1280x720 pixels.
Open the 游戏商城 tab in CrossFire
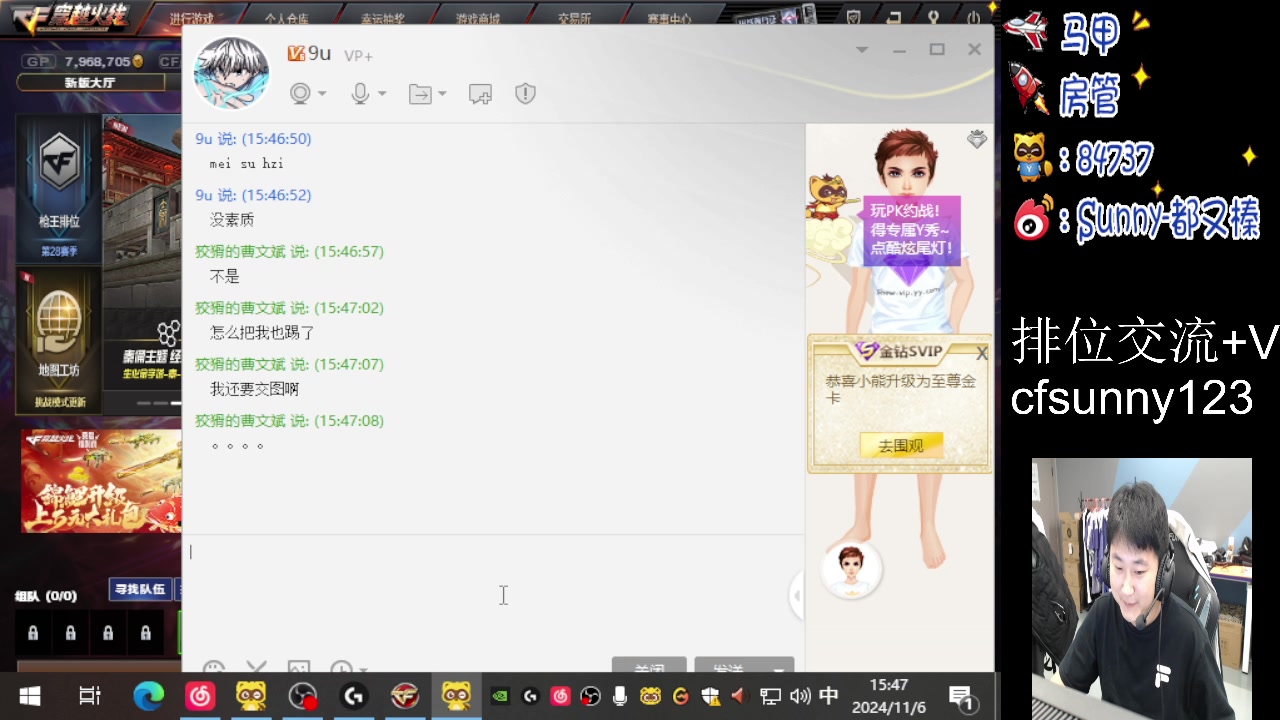pos(478,17)
